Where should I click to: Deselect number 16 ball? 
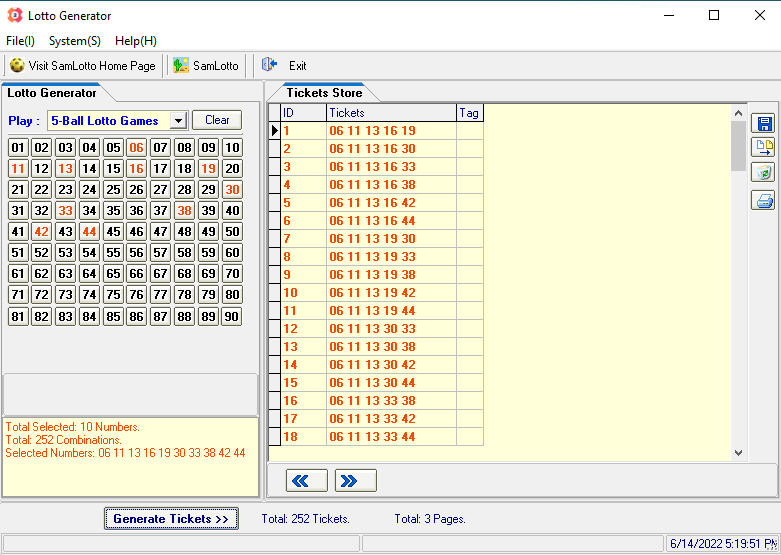click(136, 168)
